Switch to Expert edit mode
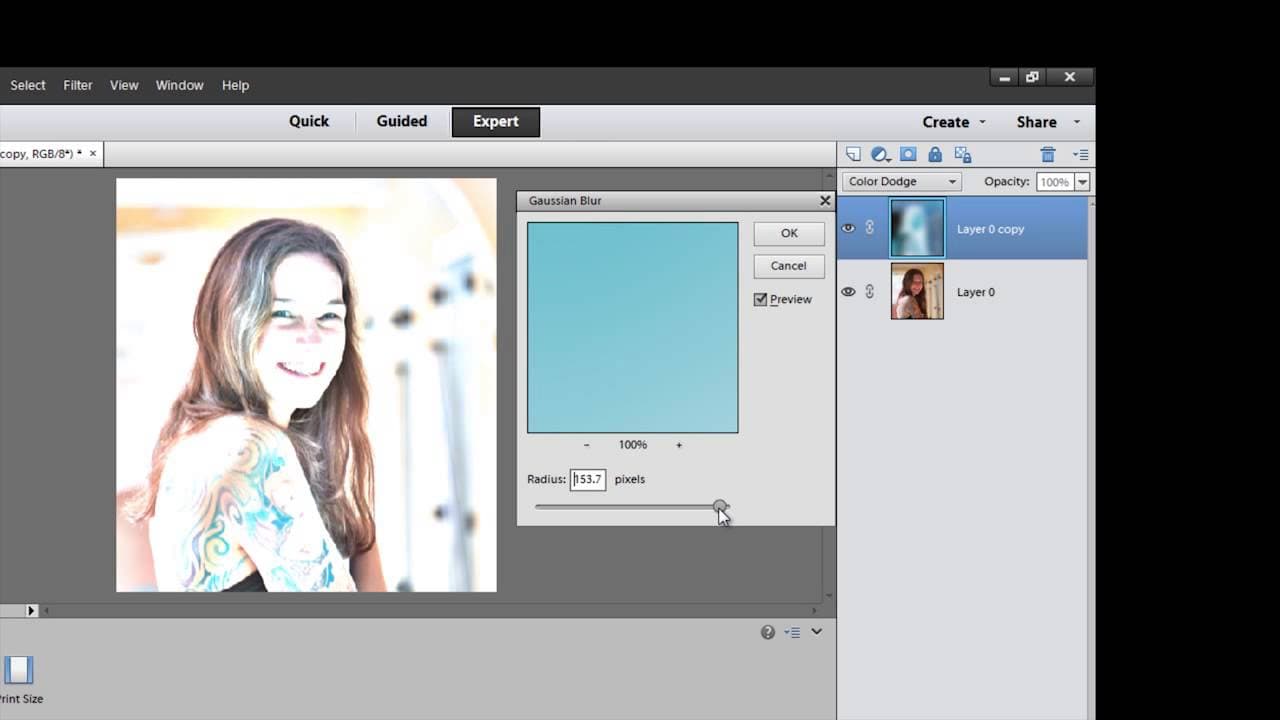This screenshot has height=720, width=1280. pos(496,121)
